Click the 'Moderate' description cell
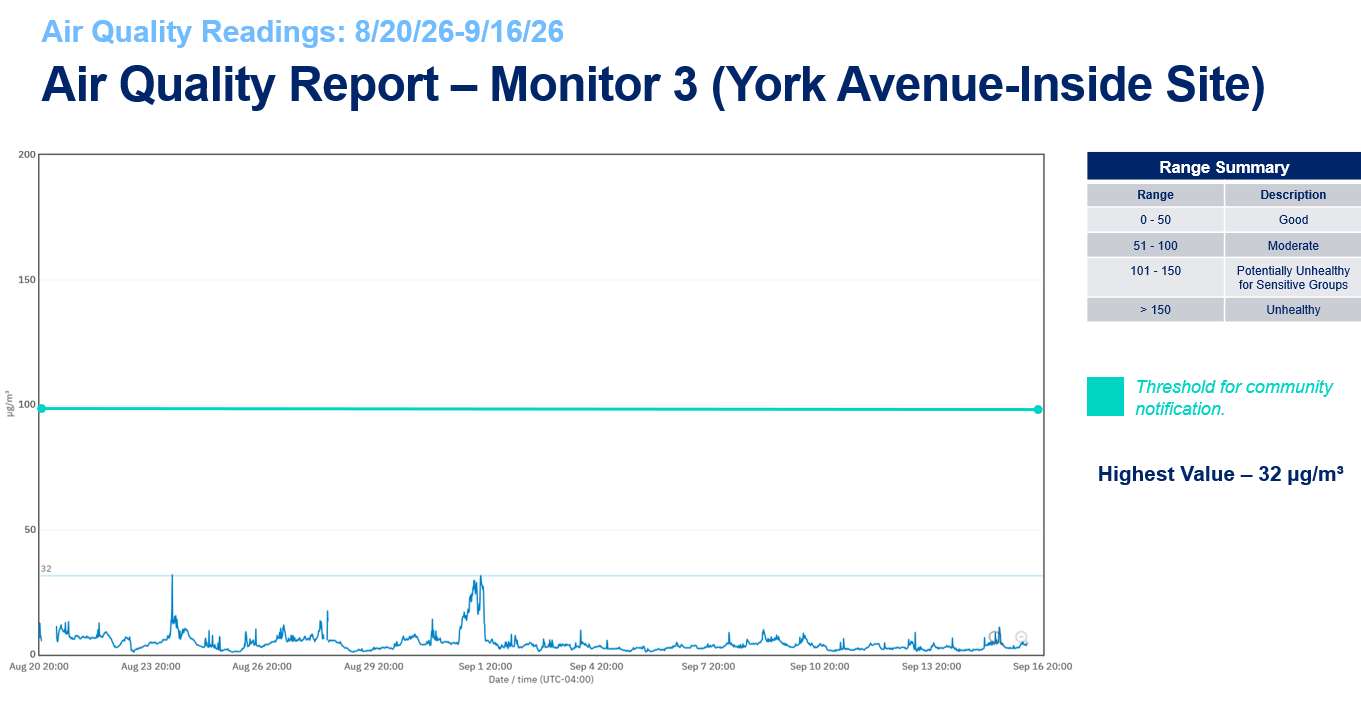This screenshot has height=701, width=1361. click(x=1293, y=246)
